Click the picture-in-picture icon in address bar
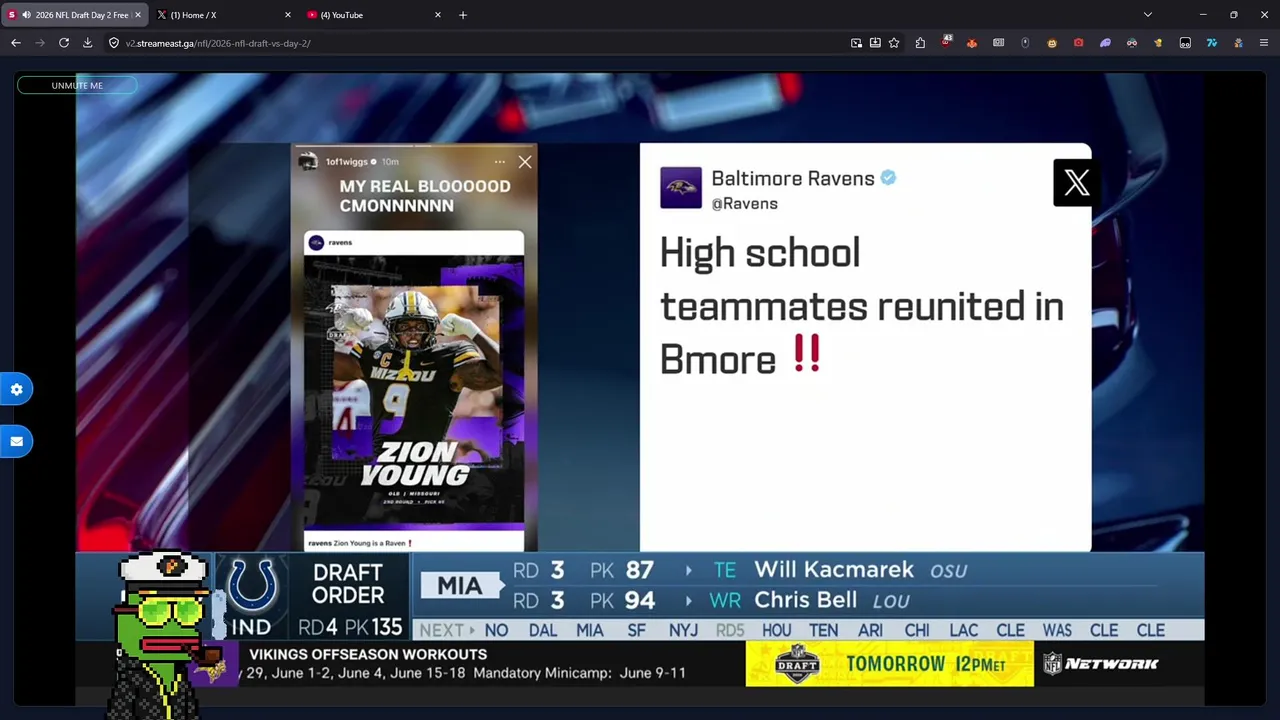Image resolution: width=1280 pixels, height=720 pixels. (x=856, y=43)
